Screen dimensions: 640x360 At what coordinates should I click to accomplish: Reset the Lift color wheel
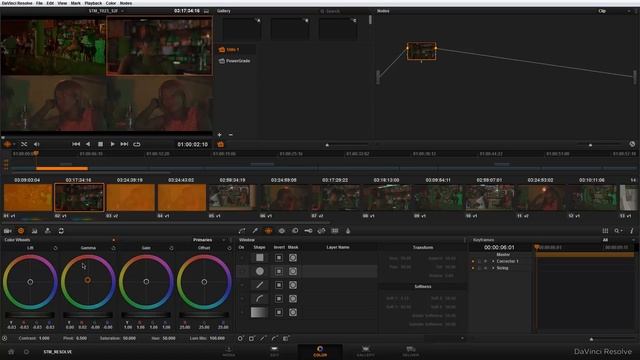(55, 248)
